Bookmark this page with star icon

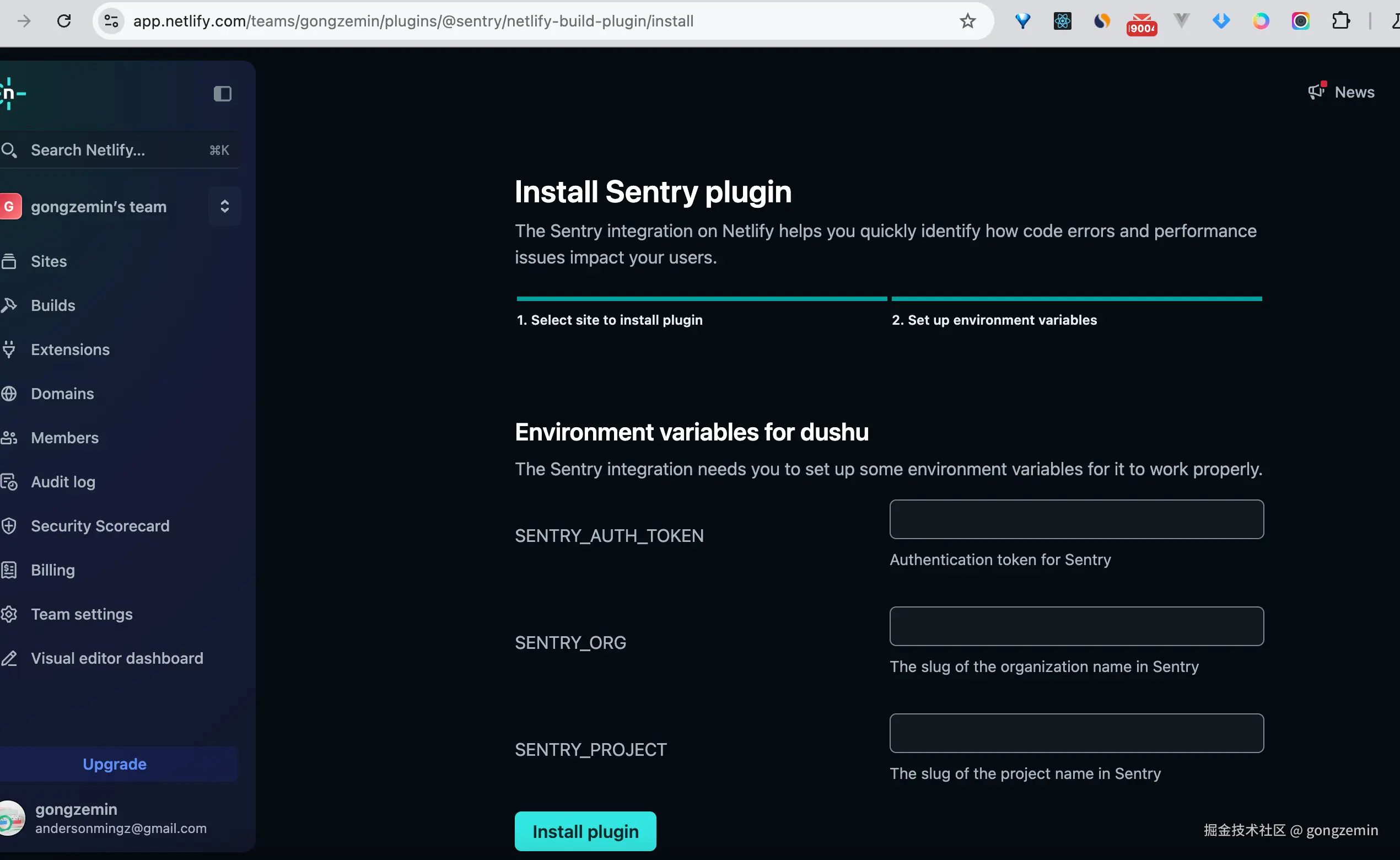point(967,21)
